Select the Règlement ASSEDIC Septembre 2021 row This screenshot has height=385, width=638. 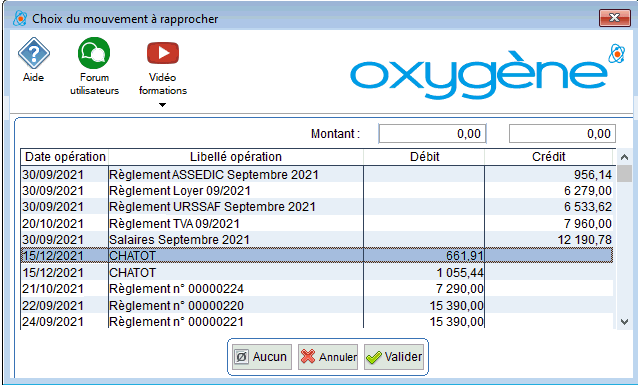click(x=317, y=175)
